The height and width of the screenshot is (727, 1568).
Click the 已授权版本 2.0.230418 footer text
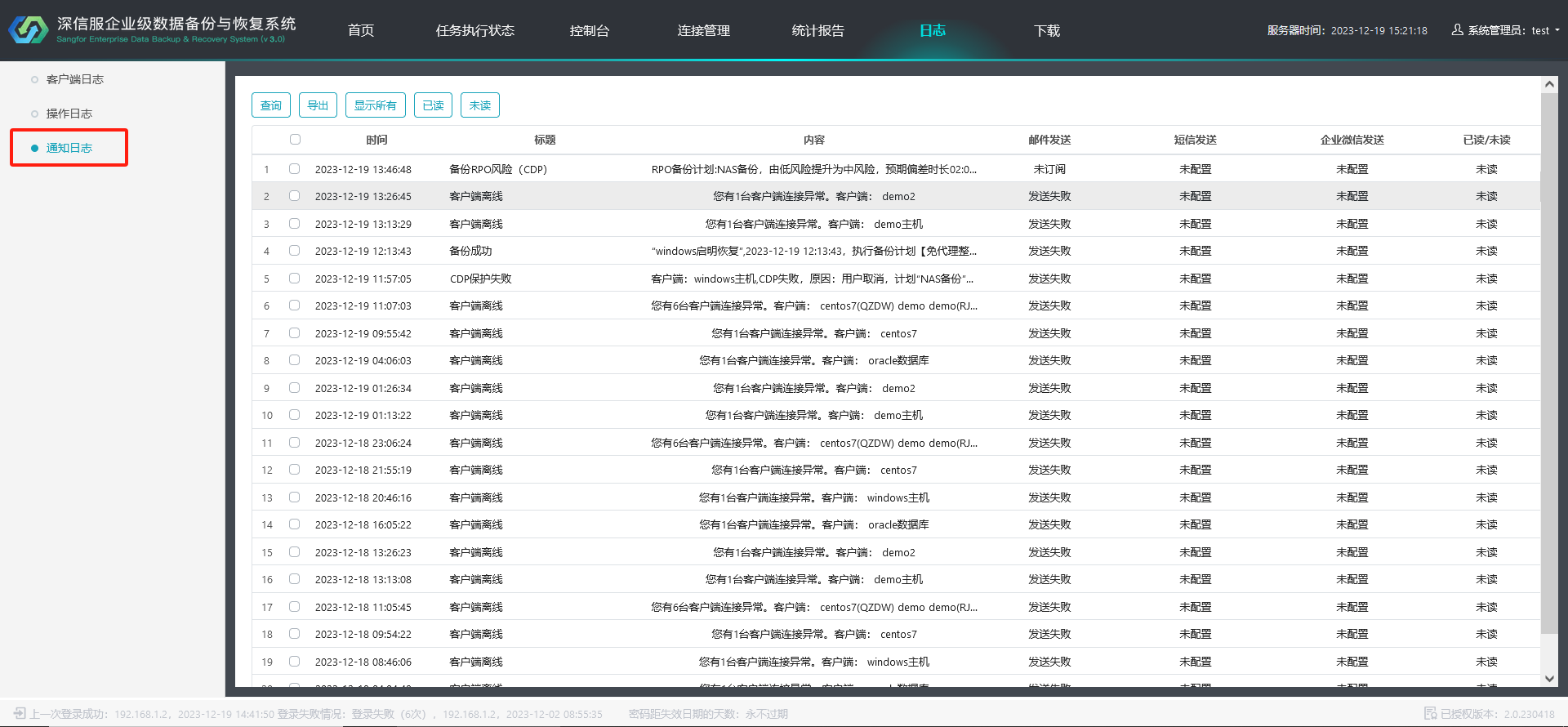(1498, 714)
